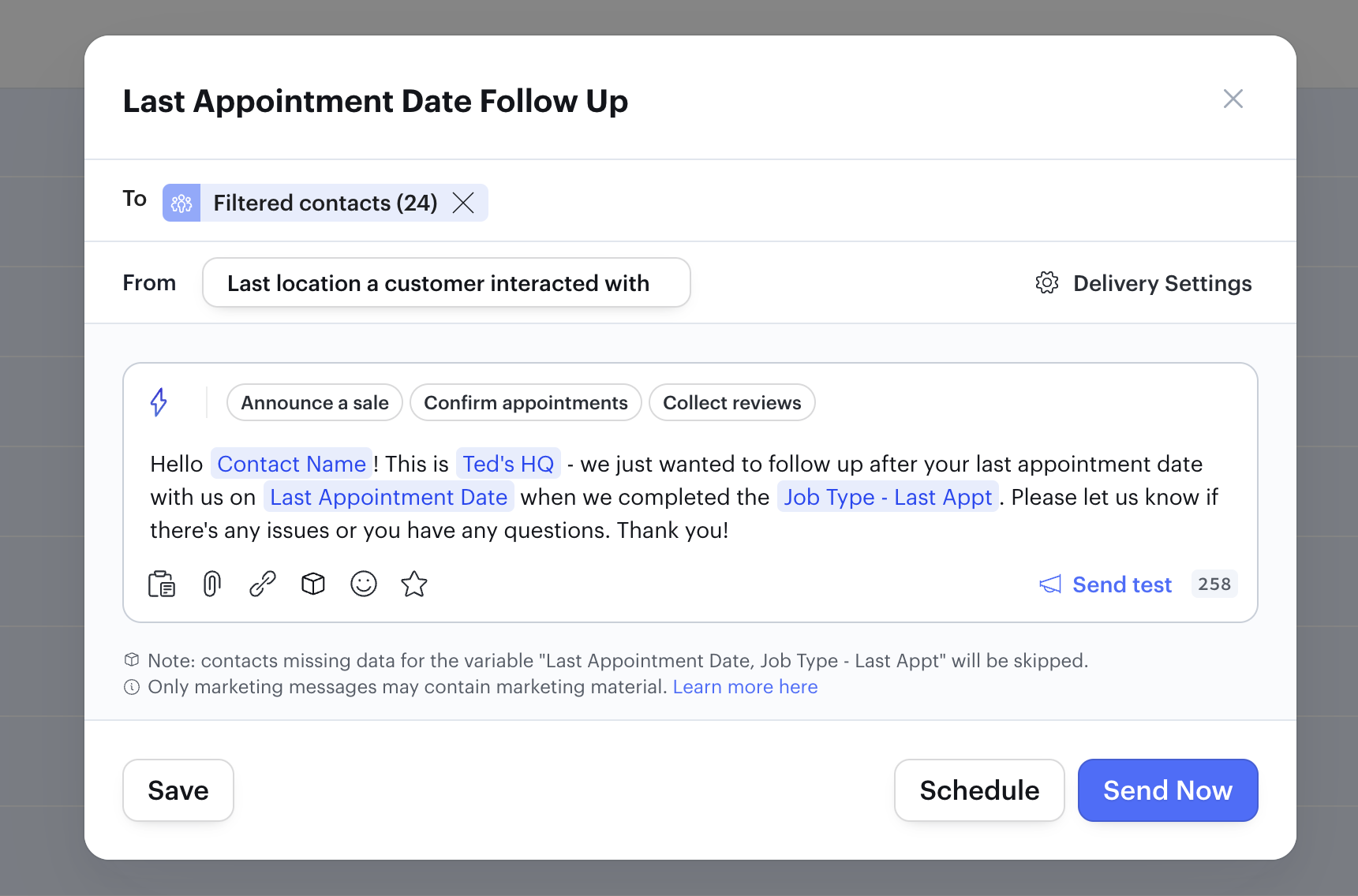The image size is (1358, 896).
Task: Choose the Confirm appointments suggestion
Action: 526,403
